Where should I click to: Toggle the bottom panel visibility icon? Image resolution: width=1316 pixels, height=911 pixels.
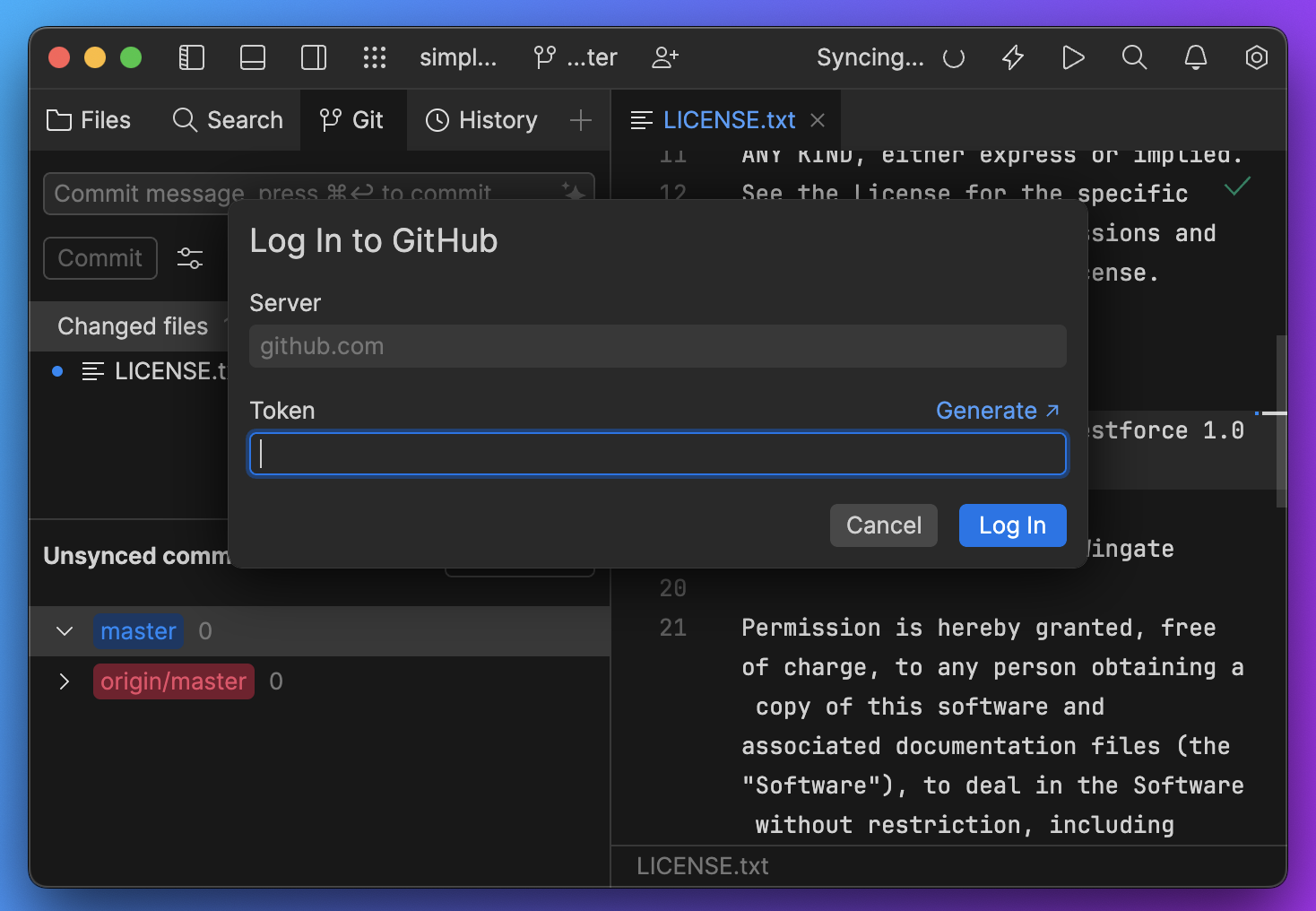[253, 57]
